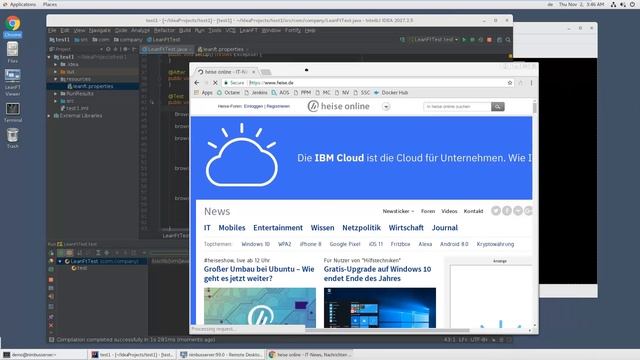Launch LeanFT Viewer from the desktop
640x360 pixels.
pos(13,82)
